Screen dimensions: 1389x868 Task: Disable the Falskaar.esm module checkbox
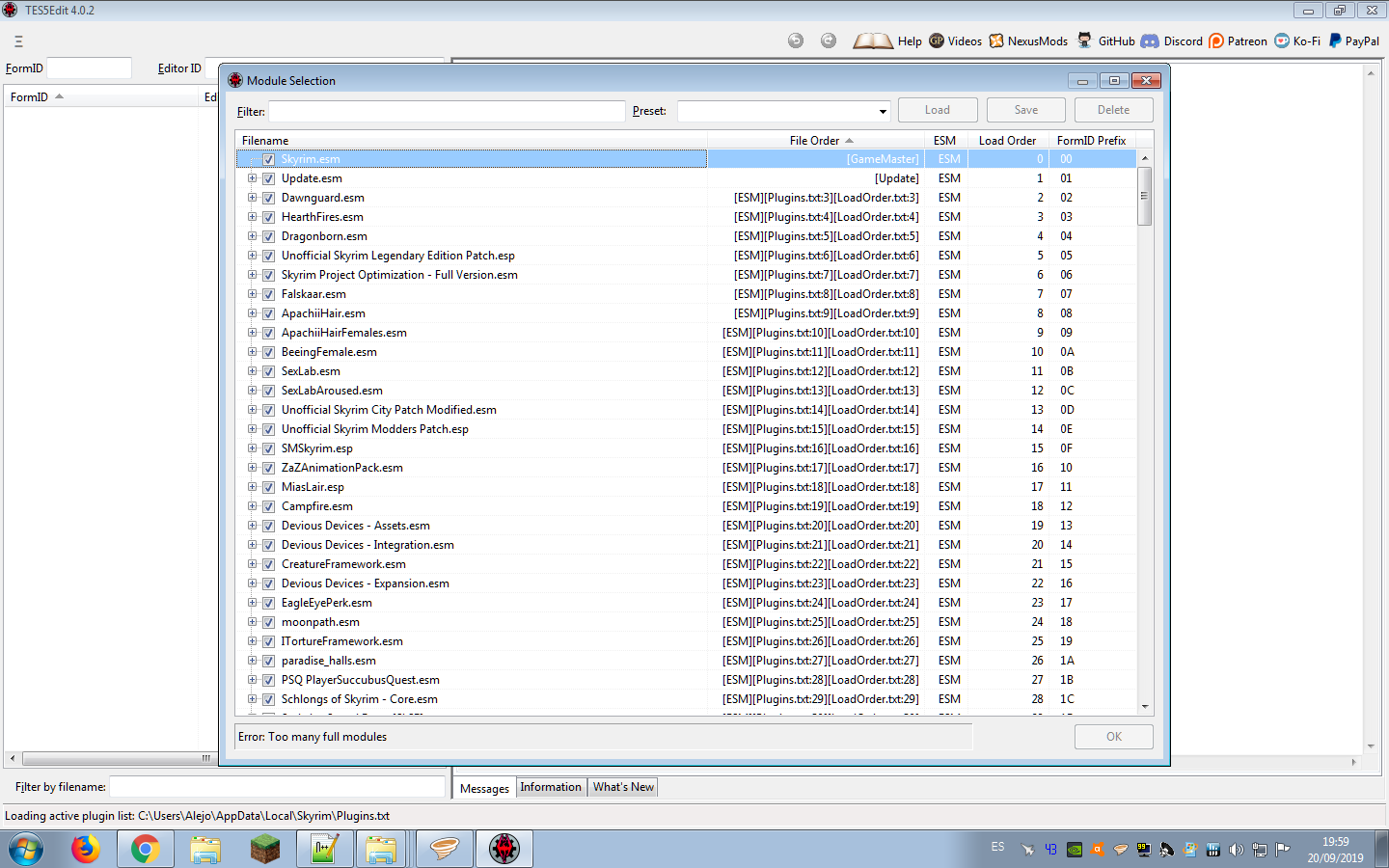[269, 294]
